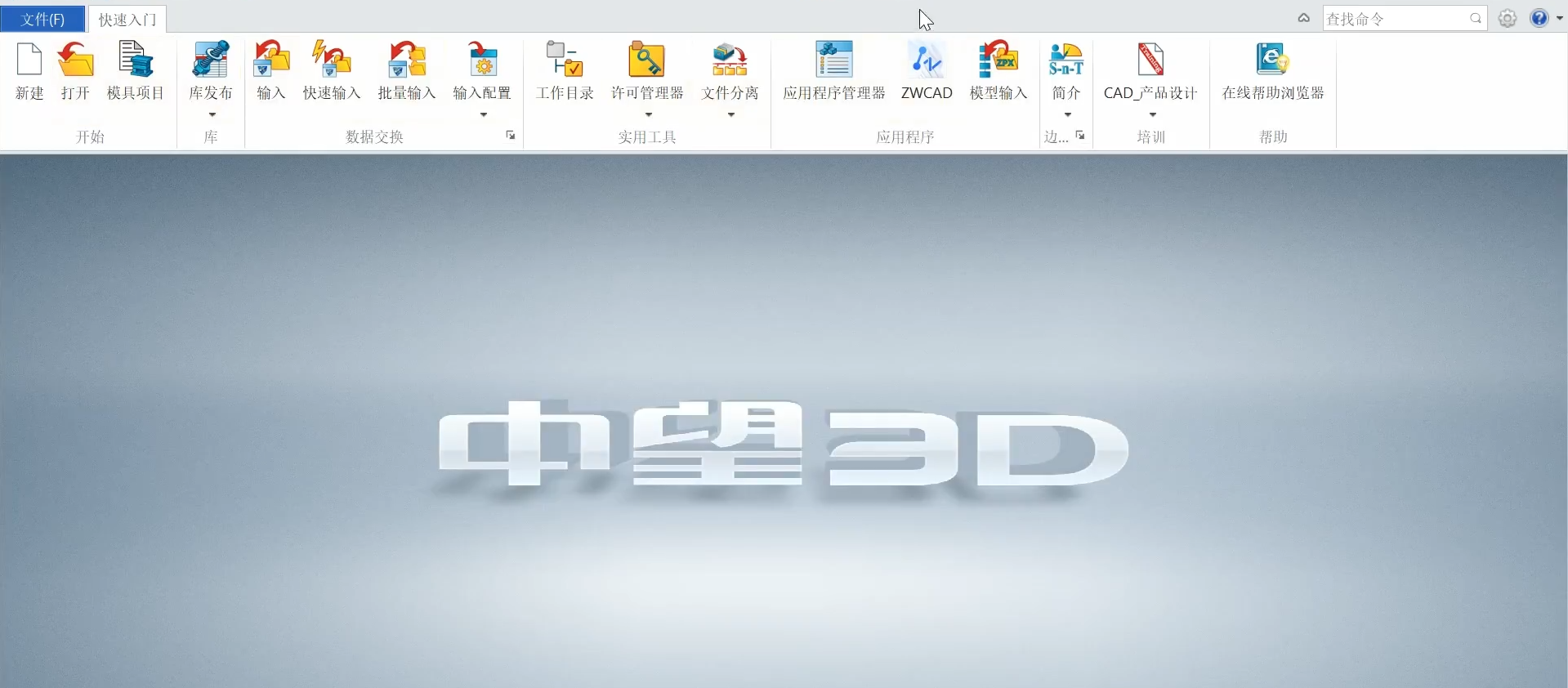Click the search magnifier icon
The width and height of the screenshot is (1568, 688).
tap(1476, 19)
